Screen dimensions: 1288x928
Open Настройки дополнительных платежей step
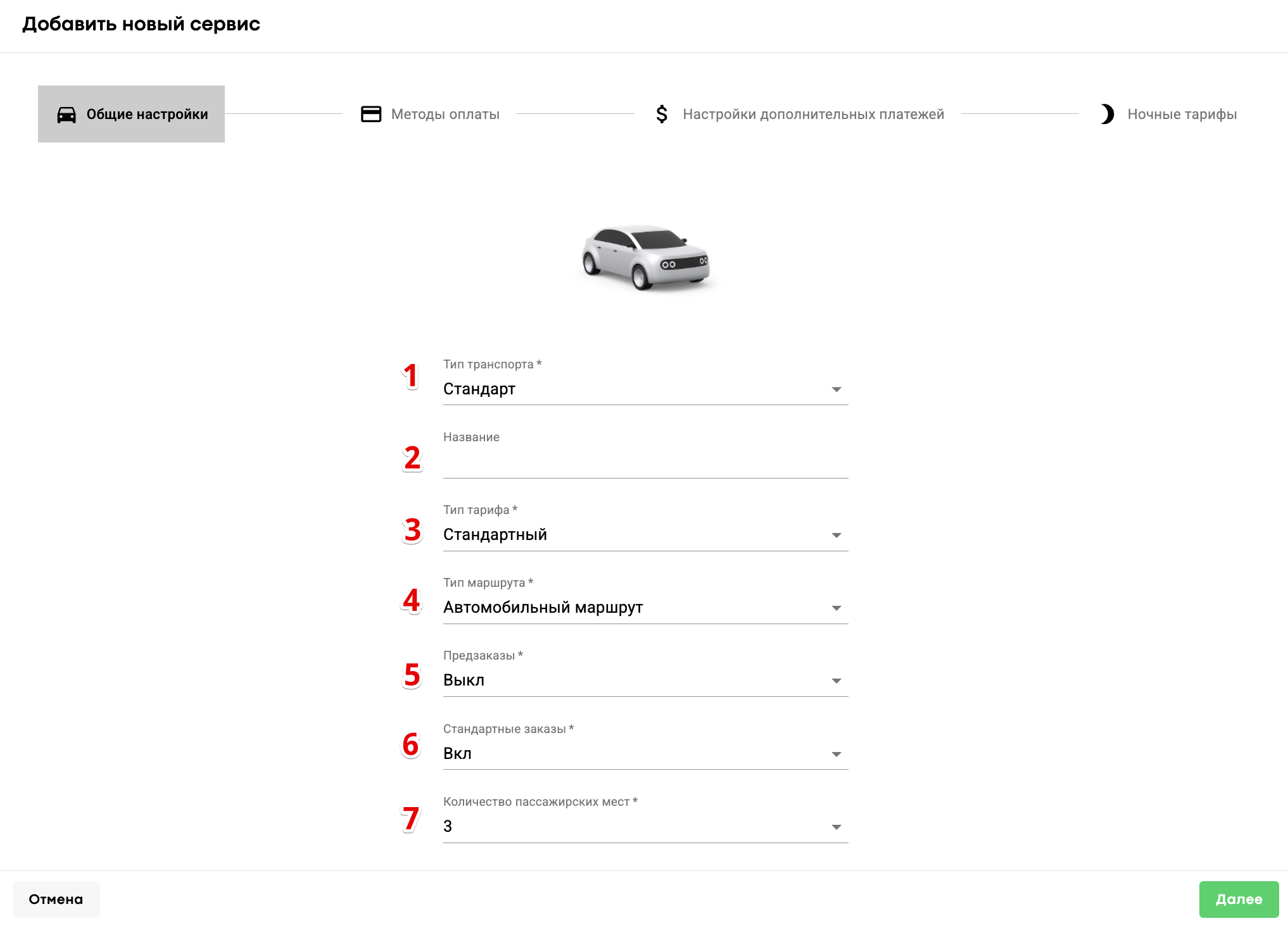coord(813,114)
